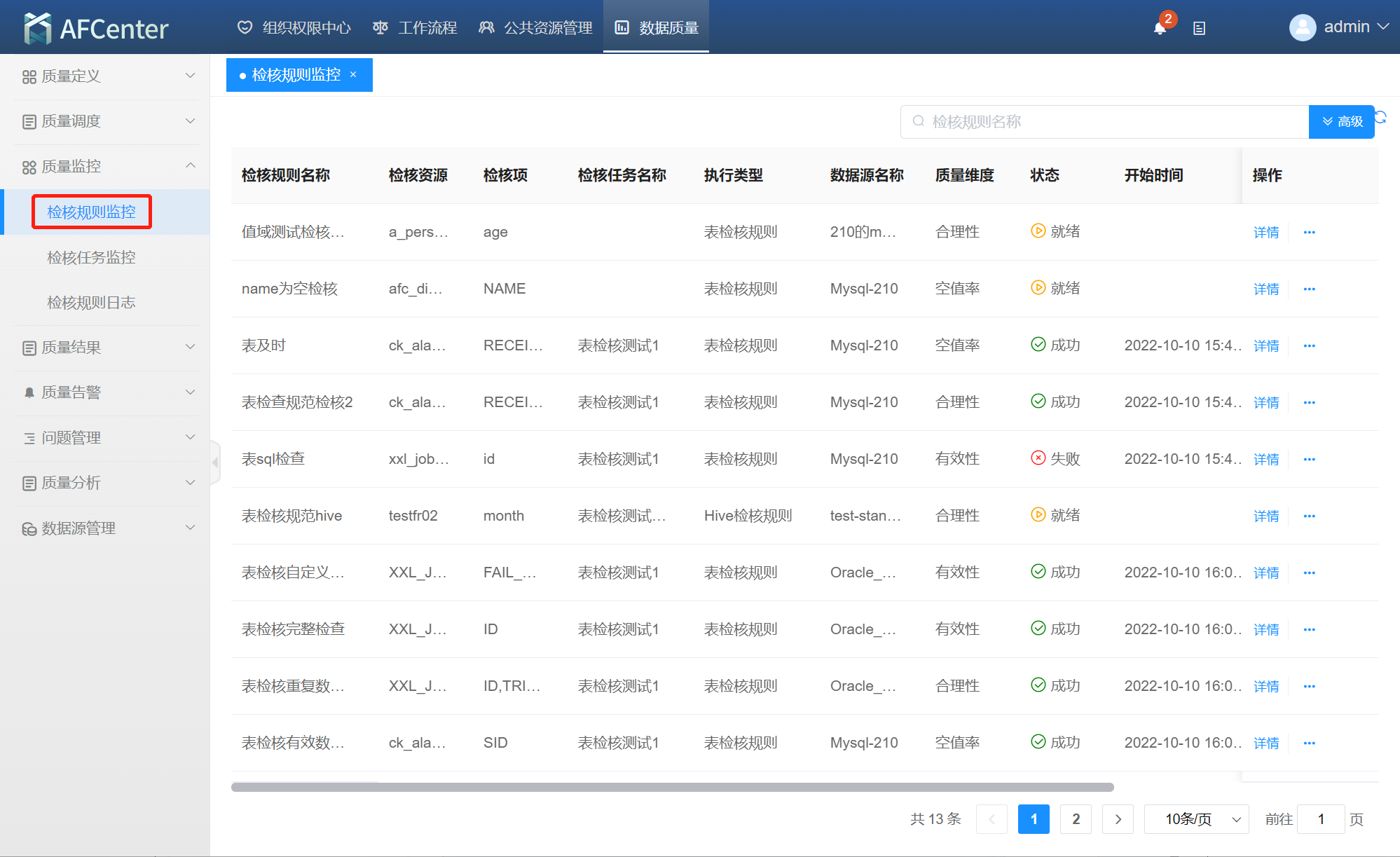Open more actions for 表sql检查 row
This screenshot has width=1400, height=857.
click(x=1309, y=459)
